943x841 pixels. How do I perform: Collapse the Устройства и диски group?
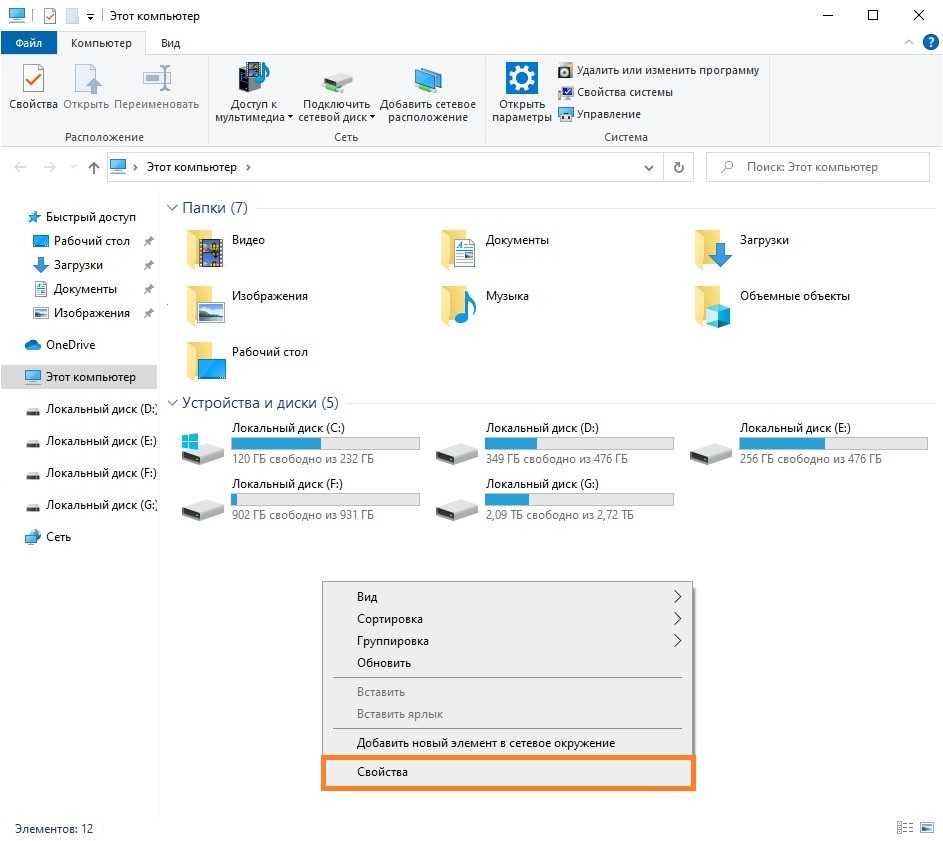172,403
